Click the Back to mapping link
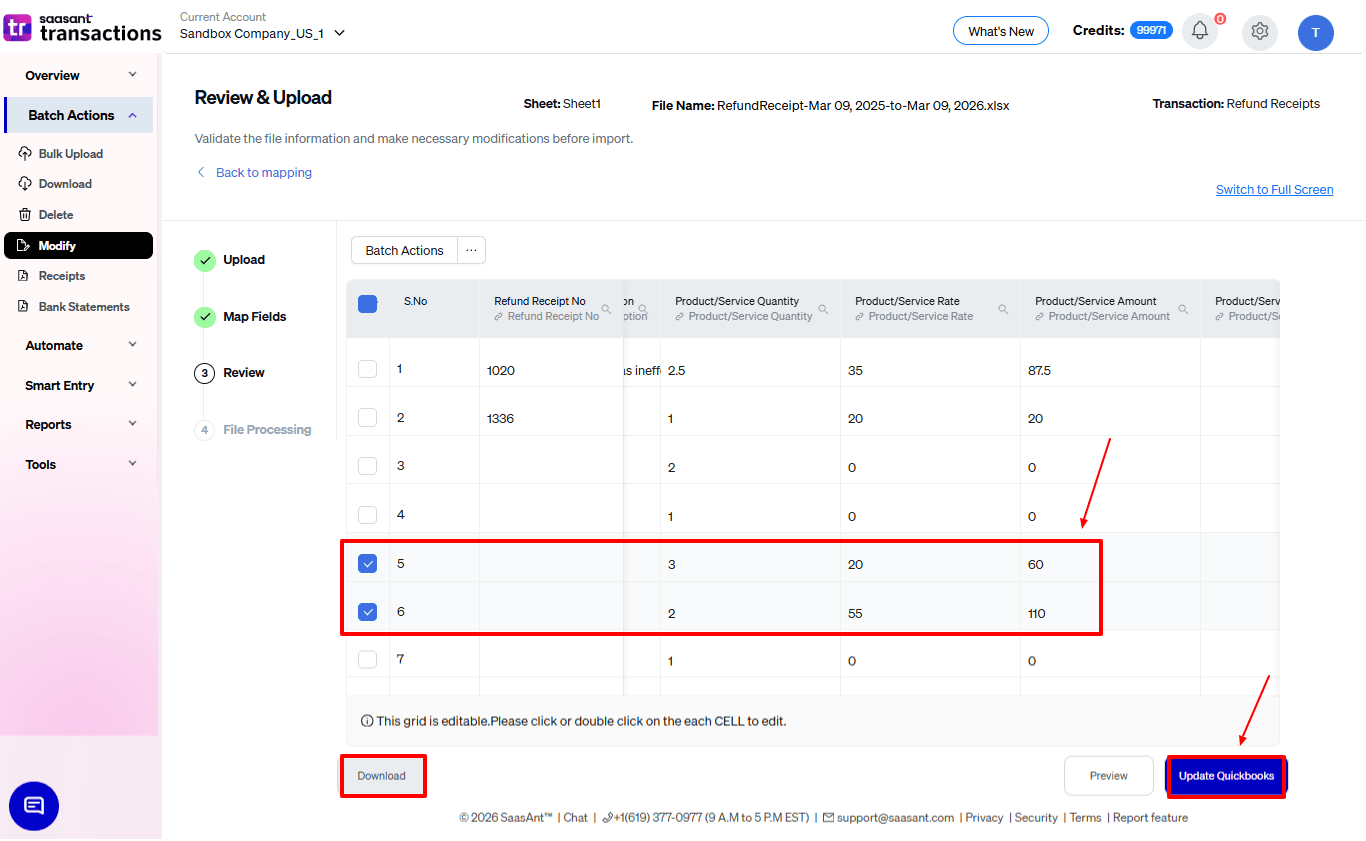Image resolution: width=1366 pixels, height=841 pixels. click(263, 173)
